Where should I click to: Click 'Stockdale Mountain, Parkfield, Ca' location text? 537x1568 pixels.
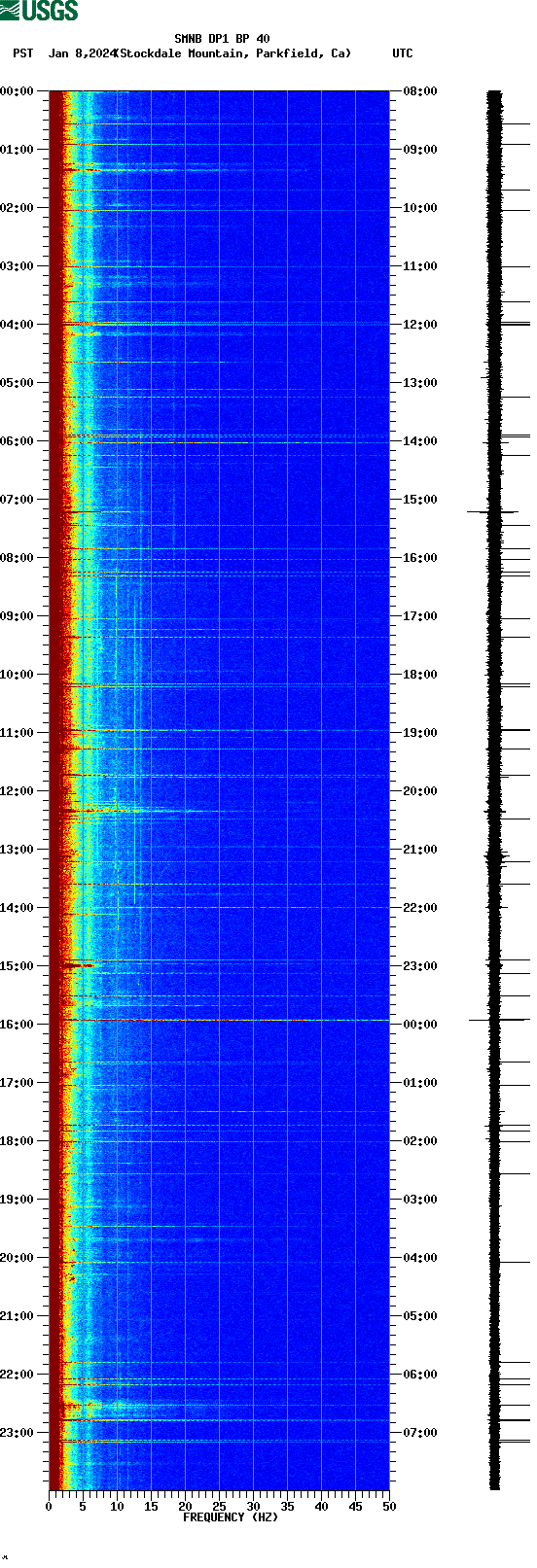[x=233, y=53]
